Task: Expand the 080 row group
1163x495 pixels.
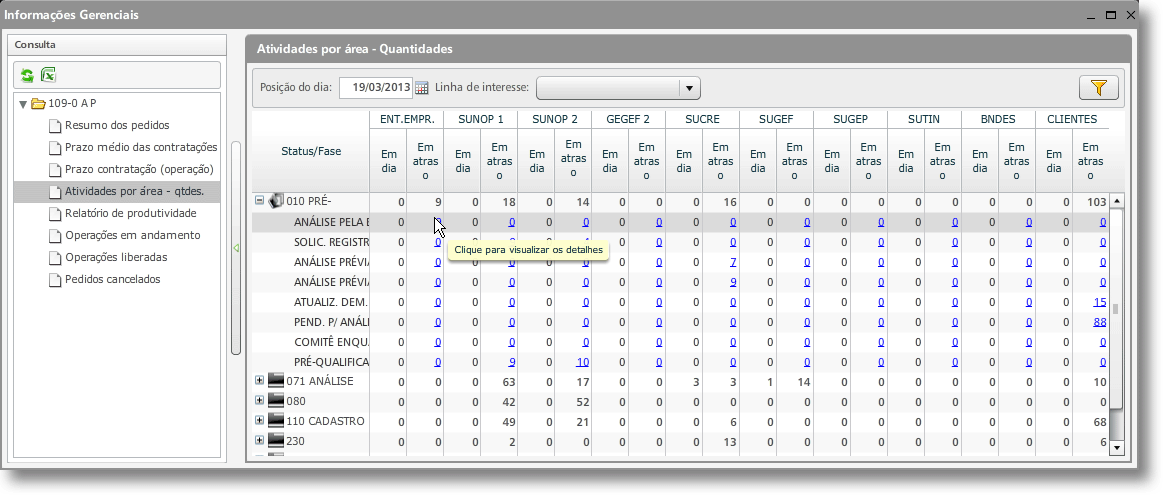Action: pyautogui.click(x=260, y=400)
